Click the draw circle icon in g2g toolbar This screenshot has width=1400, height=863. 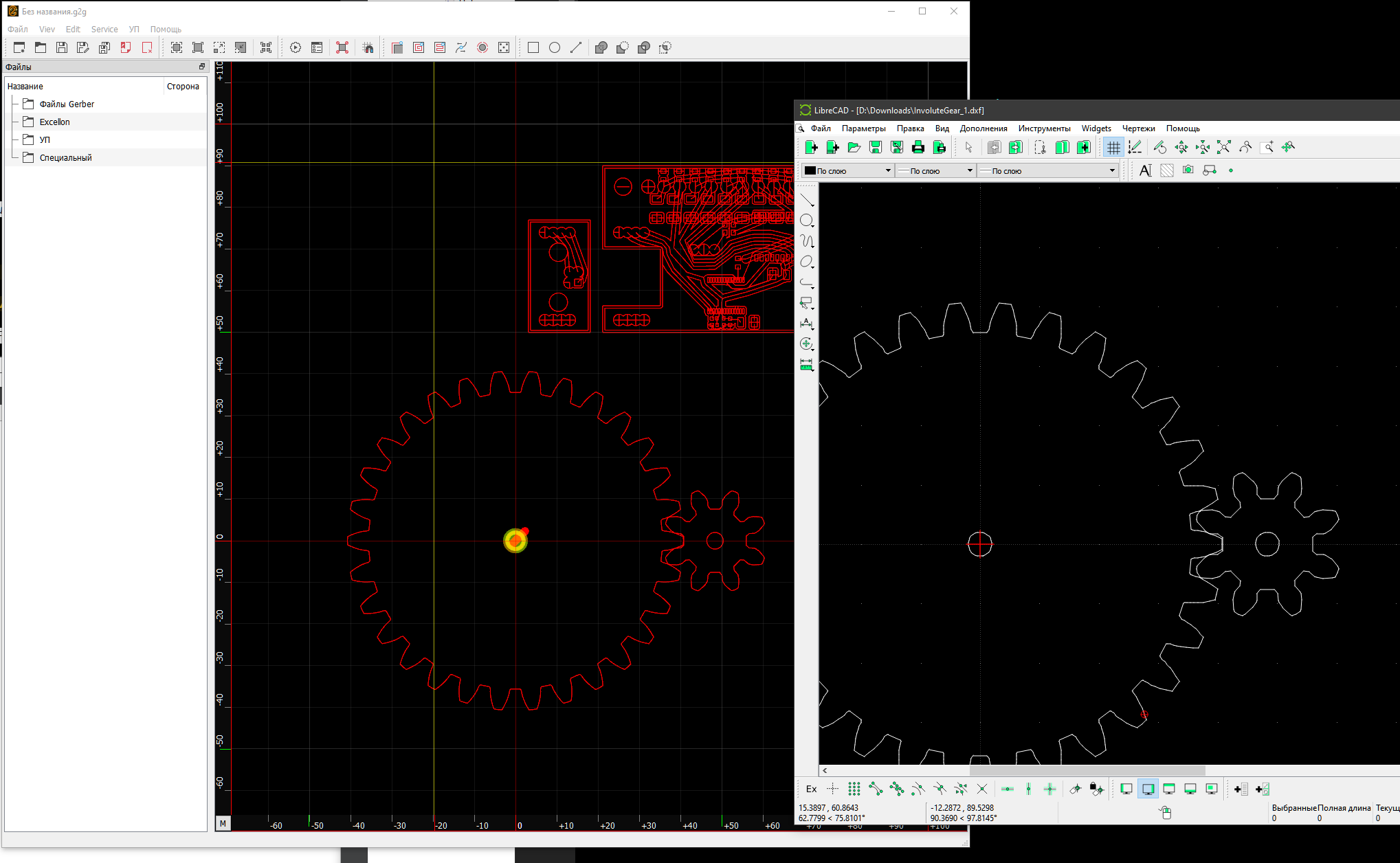(x=555, y=47)
